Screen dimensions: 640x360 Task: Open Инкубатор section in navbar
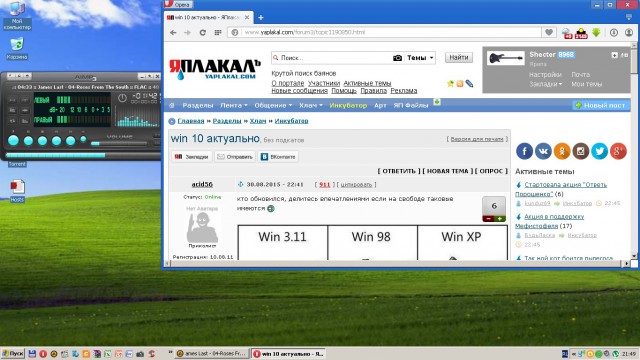348,105
